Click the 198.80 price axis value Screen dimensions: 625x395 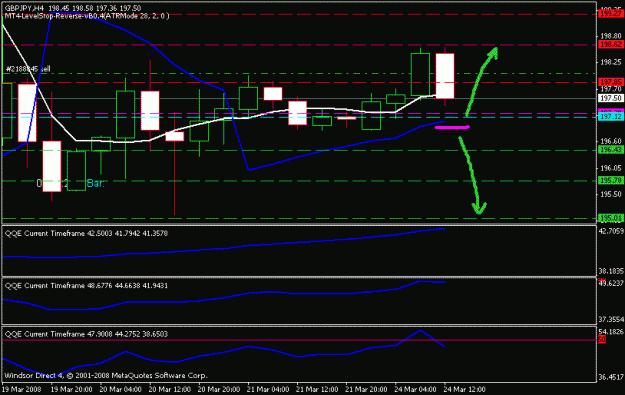[x=611, y=36]
